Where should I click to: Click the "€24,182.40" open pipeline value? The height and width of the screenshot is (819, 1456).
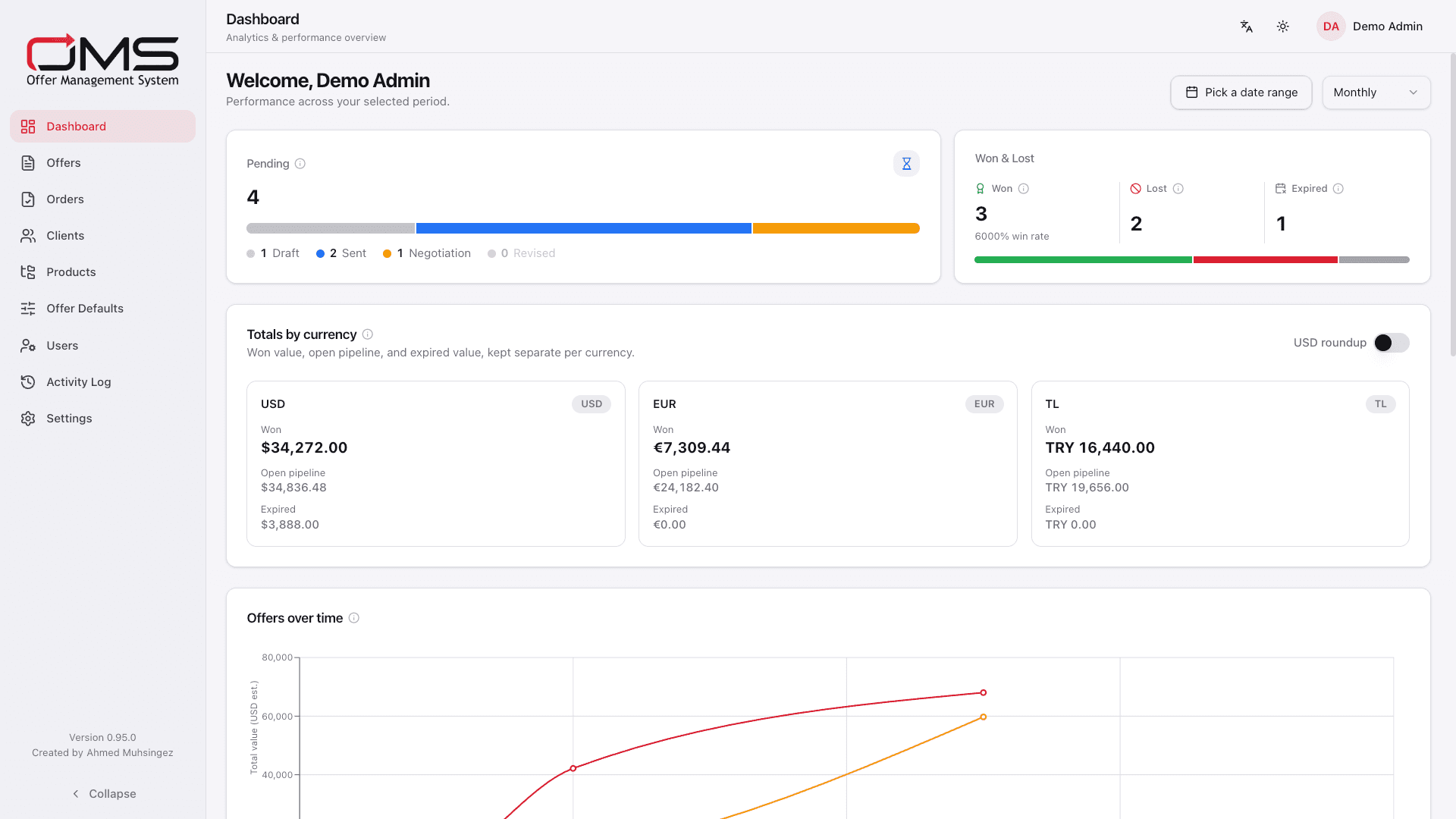click(686, 488)
